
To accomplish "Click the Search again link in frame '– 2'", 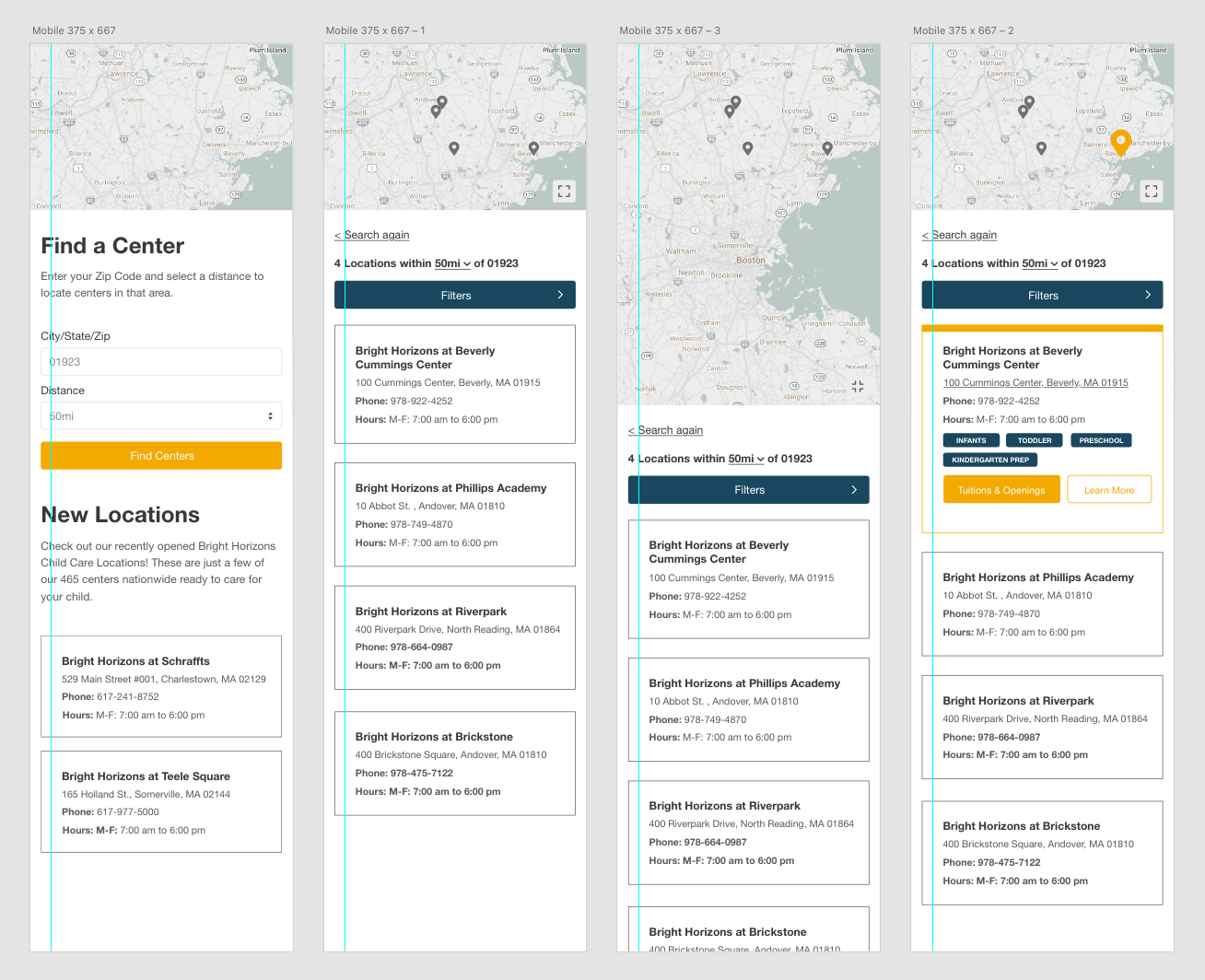I will point(960,235).
